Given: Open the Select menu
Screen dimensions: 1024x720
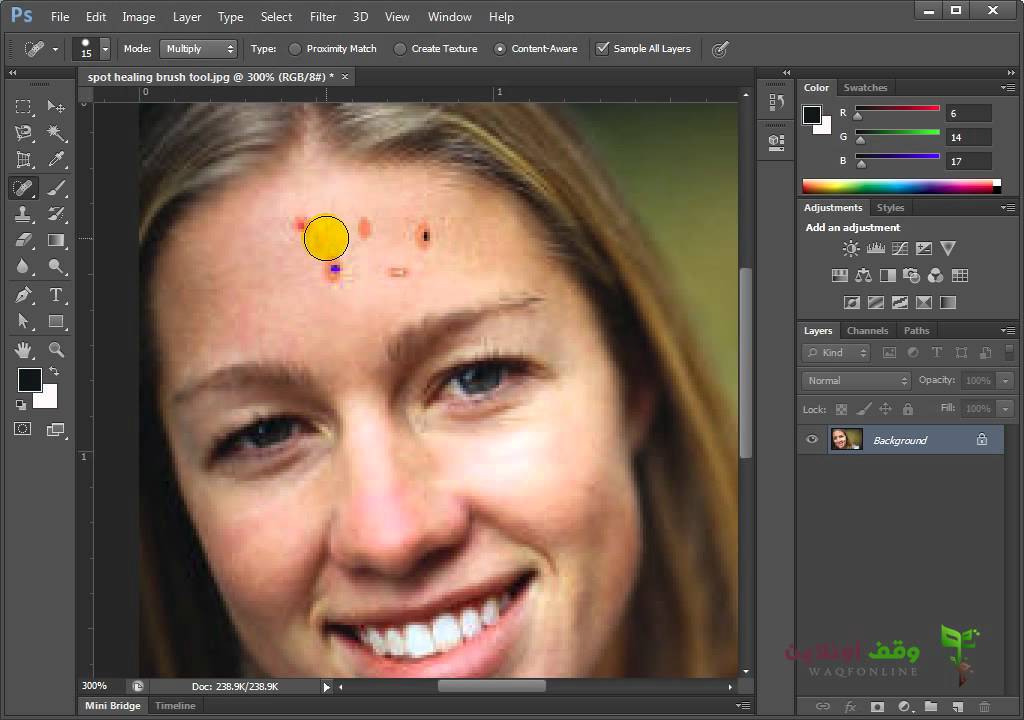Looking at the screenshot, I should tap(276, 17).
